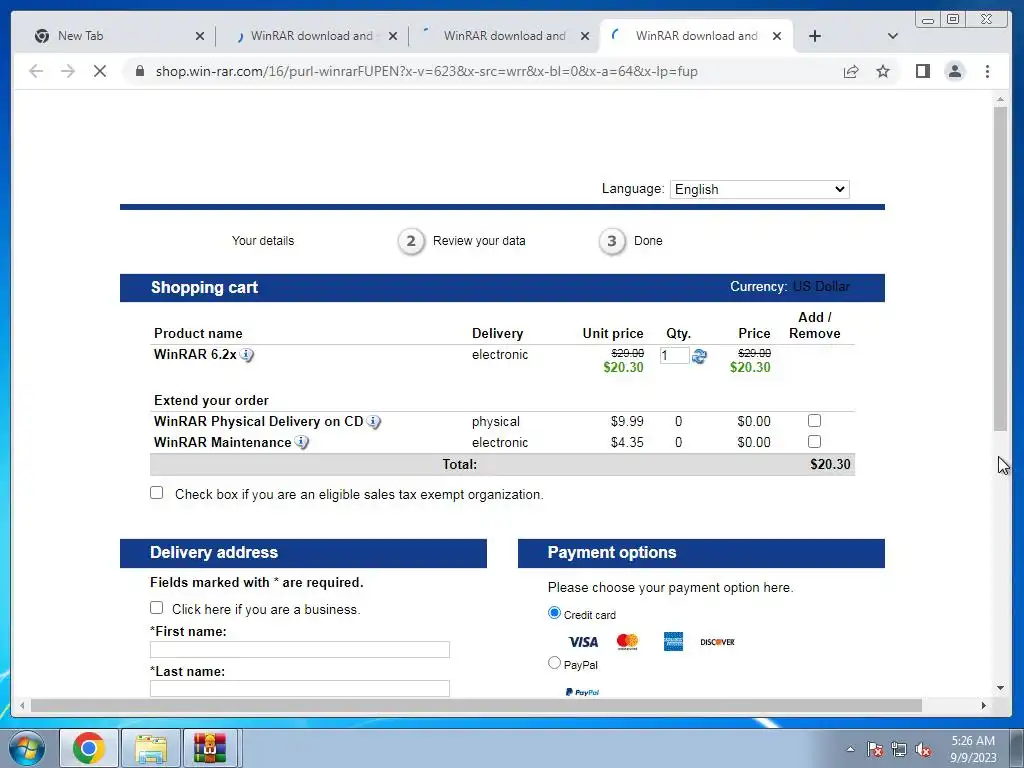Click the WinRAR 6.2x info icon
The width and height of the screenshot is (1024, 768).
[246, 355]
